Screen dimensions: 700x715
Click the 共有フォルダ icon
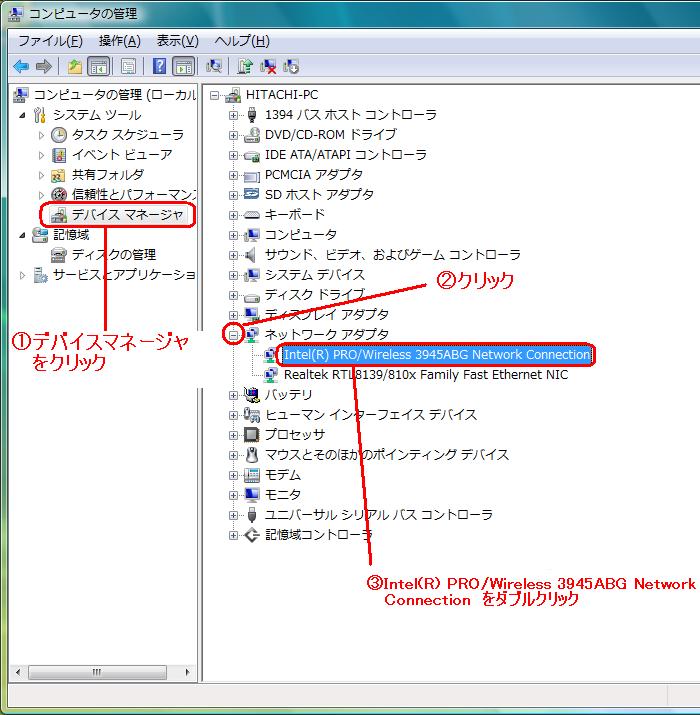click(58, 175)
